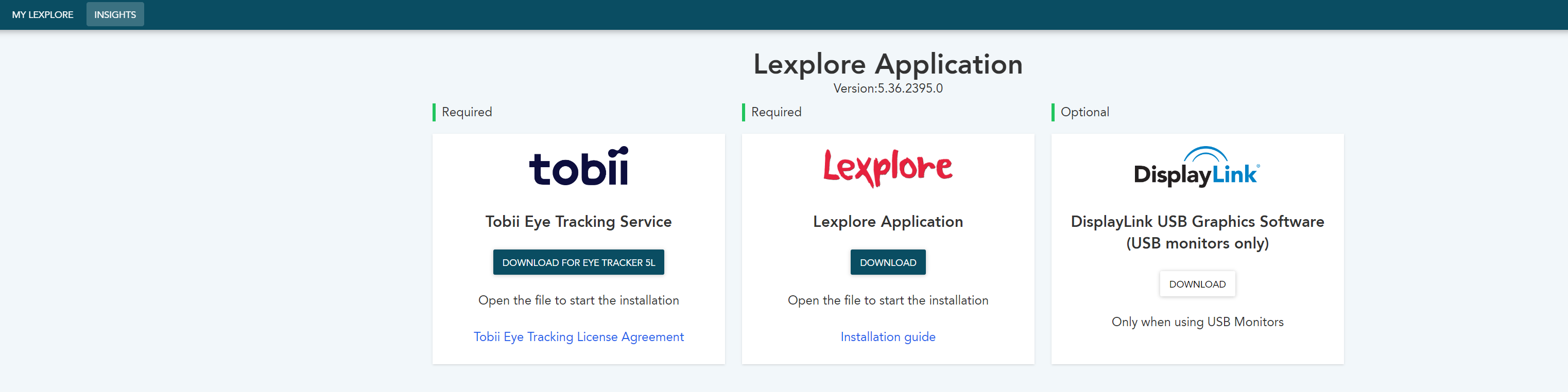1568x392 pixels.
Task: Click installation instruction under Tobii download button
Action: click(579, 300)
